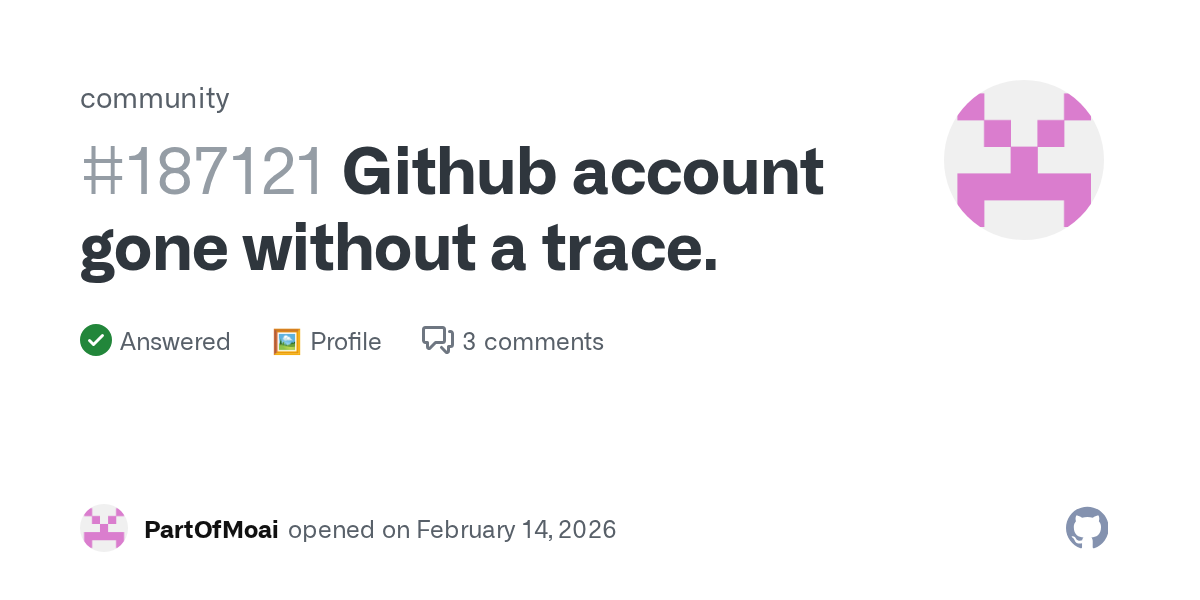Select the large pink identicon avatar
Image resolution: width=1200 pixels, height=600 pixels.
pyautogui.click(x=1023, y=160)
